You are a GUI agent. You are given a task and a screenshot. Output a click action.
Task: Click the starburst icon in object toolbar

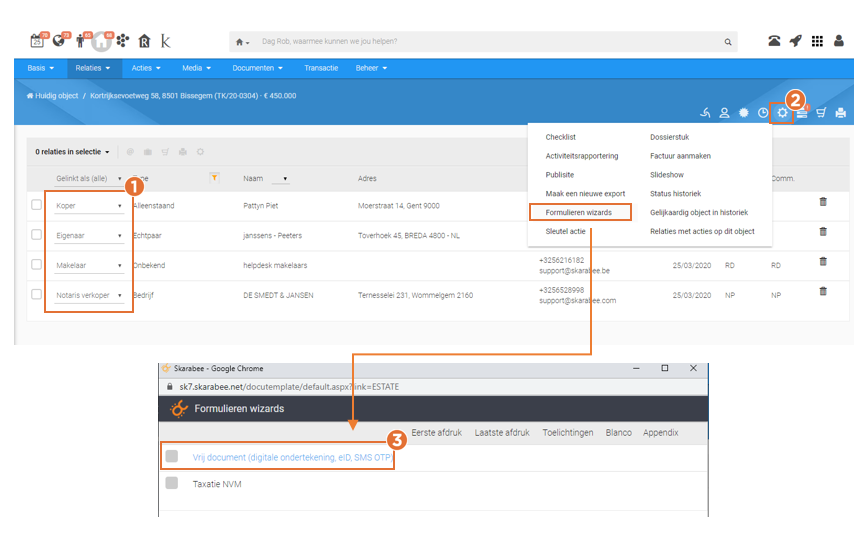pyautogui.click(x=744, y=112)
